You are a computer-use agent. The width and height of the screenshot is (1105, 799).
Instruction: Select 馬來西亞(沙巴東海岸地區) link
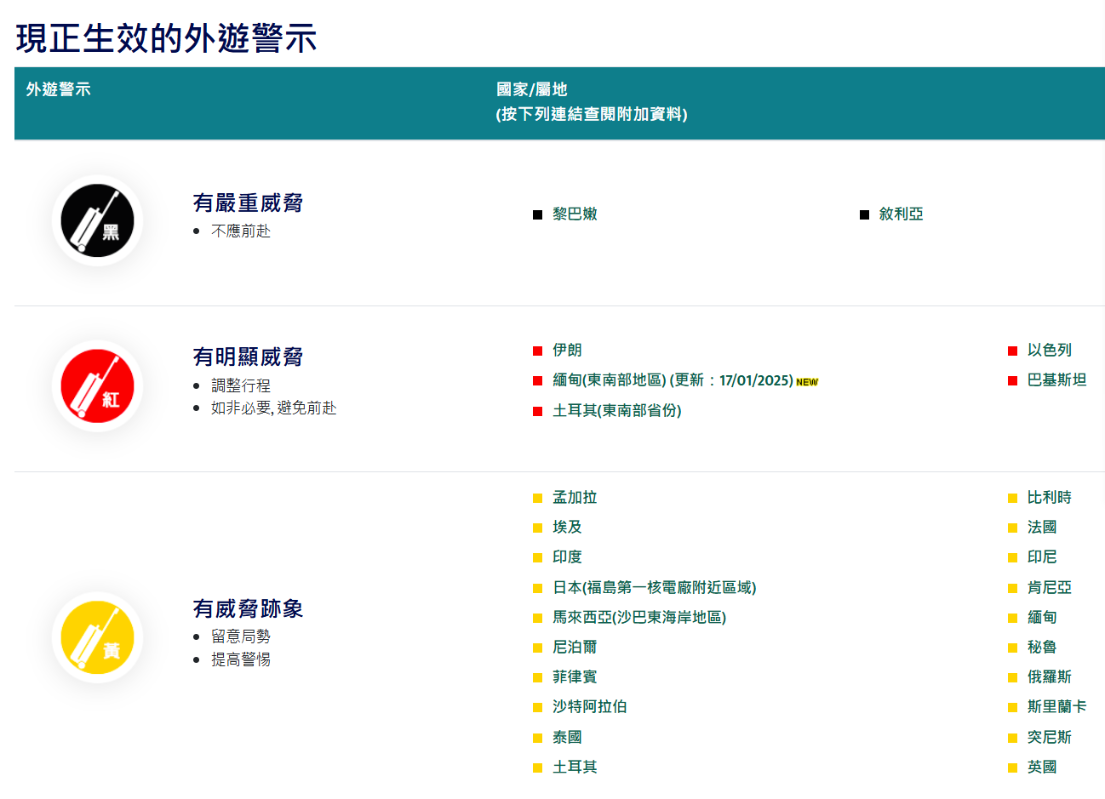(639, 617)
